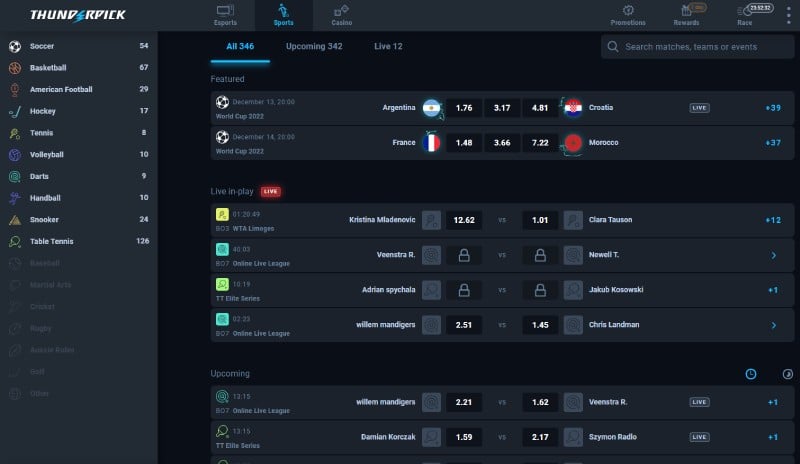800x464 pixels.
Task: Open the Rewards gift icon
Action: (x=686, y=15)
